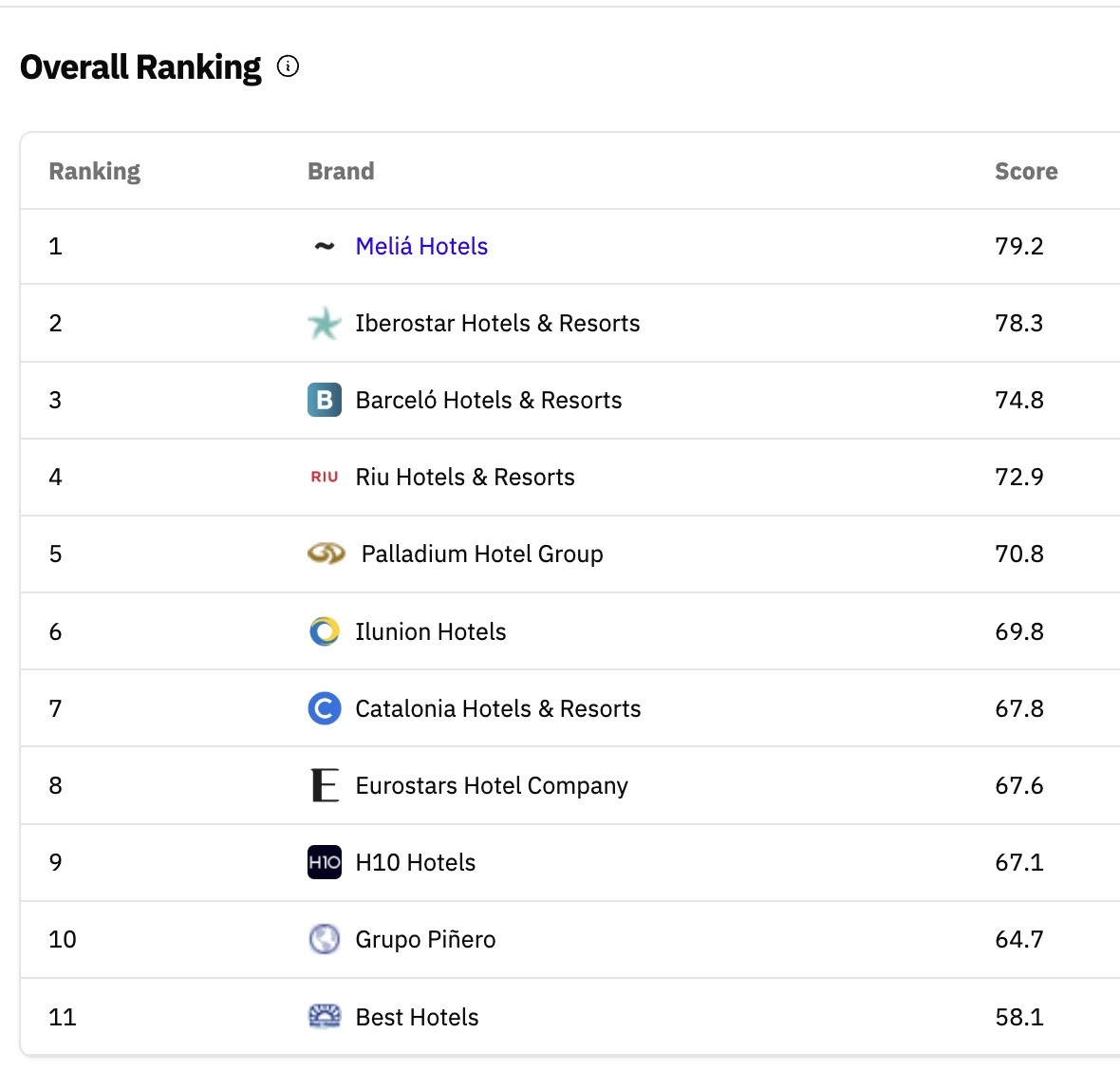Click the Palladium Hotel Group gold logo
This screenshot has width=1120, height=1071.
324,554
